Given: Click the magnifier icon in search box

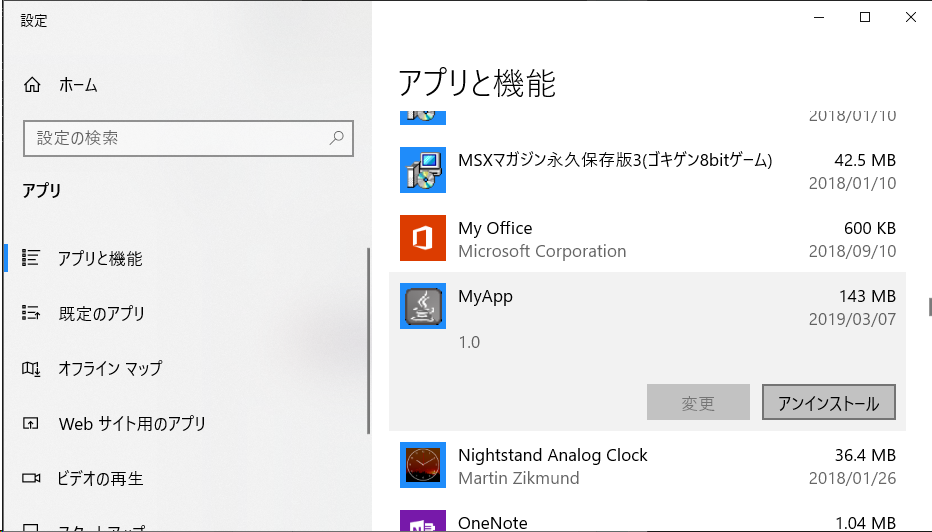Looking at the screenshot, I should pos(337,138).
